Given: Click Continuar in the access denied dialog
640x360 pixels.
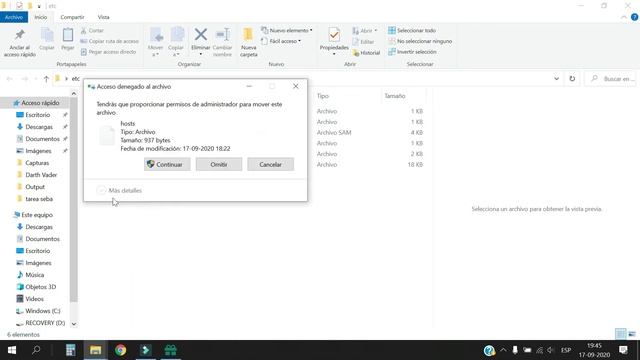Looking at the screenshot, I should pos(167,164).
